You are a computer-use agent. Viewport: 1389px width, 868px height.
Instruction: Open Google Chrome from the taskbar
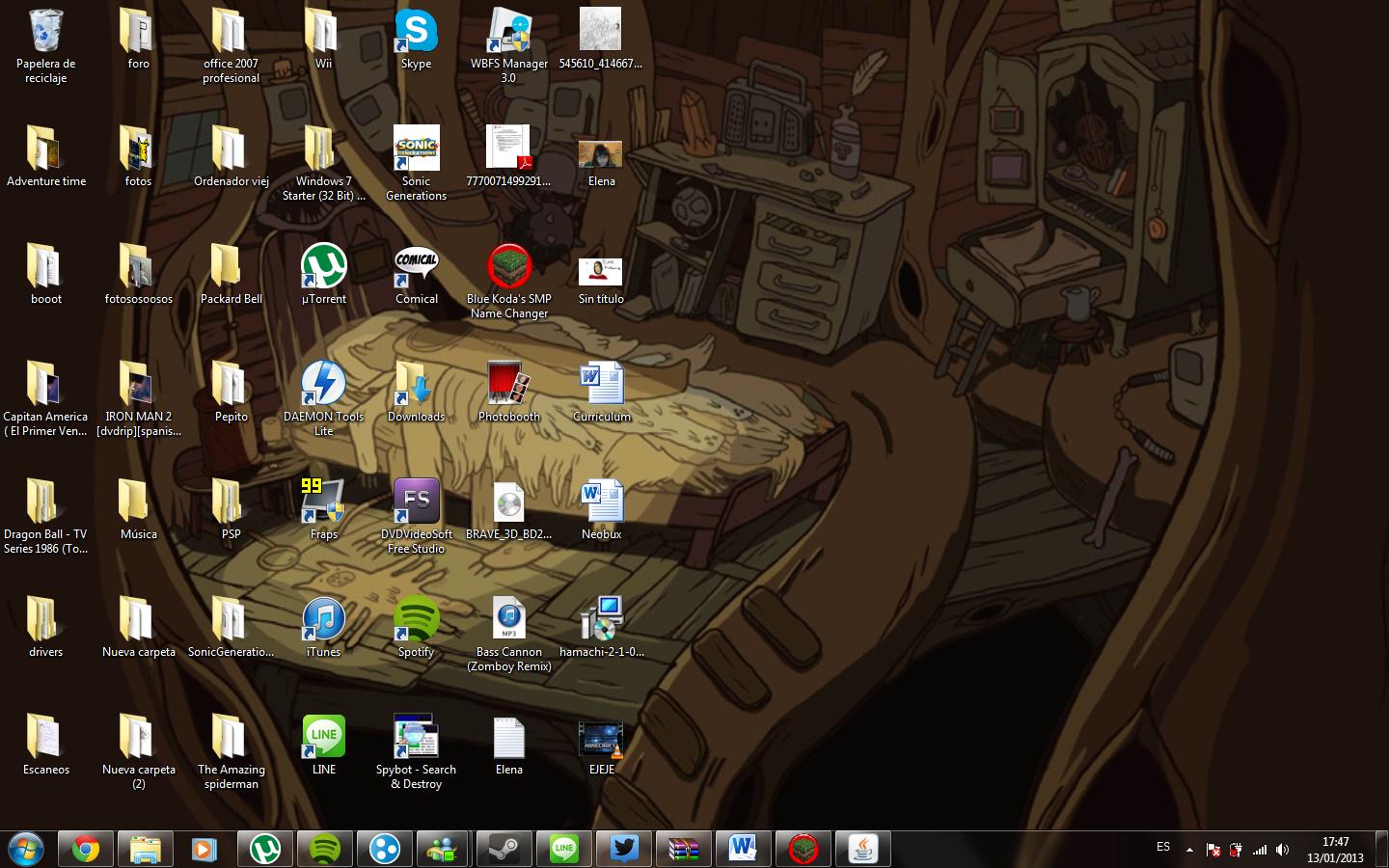pyautogui.click(x=86, y=850)
